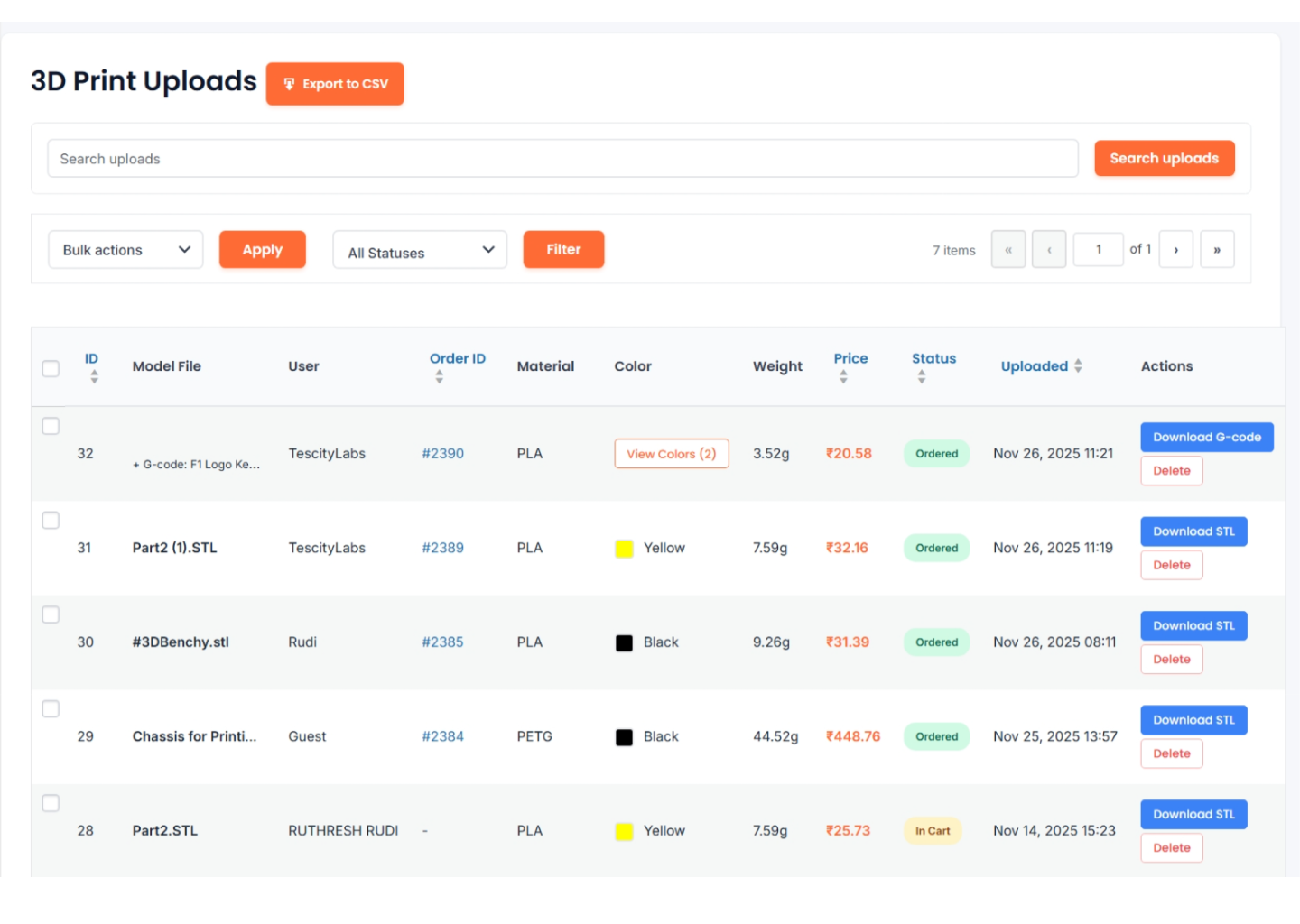Download G-code for upload 32
1300x924 pixels.
pos(1206,438)
